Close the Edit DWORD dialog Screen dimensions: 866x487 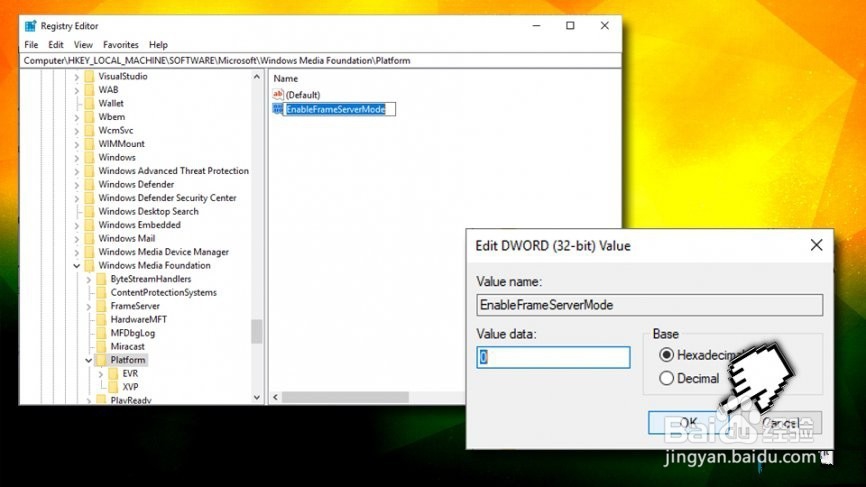(816, 245)
